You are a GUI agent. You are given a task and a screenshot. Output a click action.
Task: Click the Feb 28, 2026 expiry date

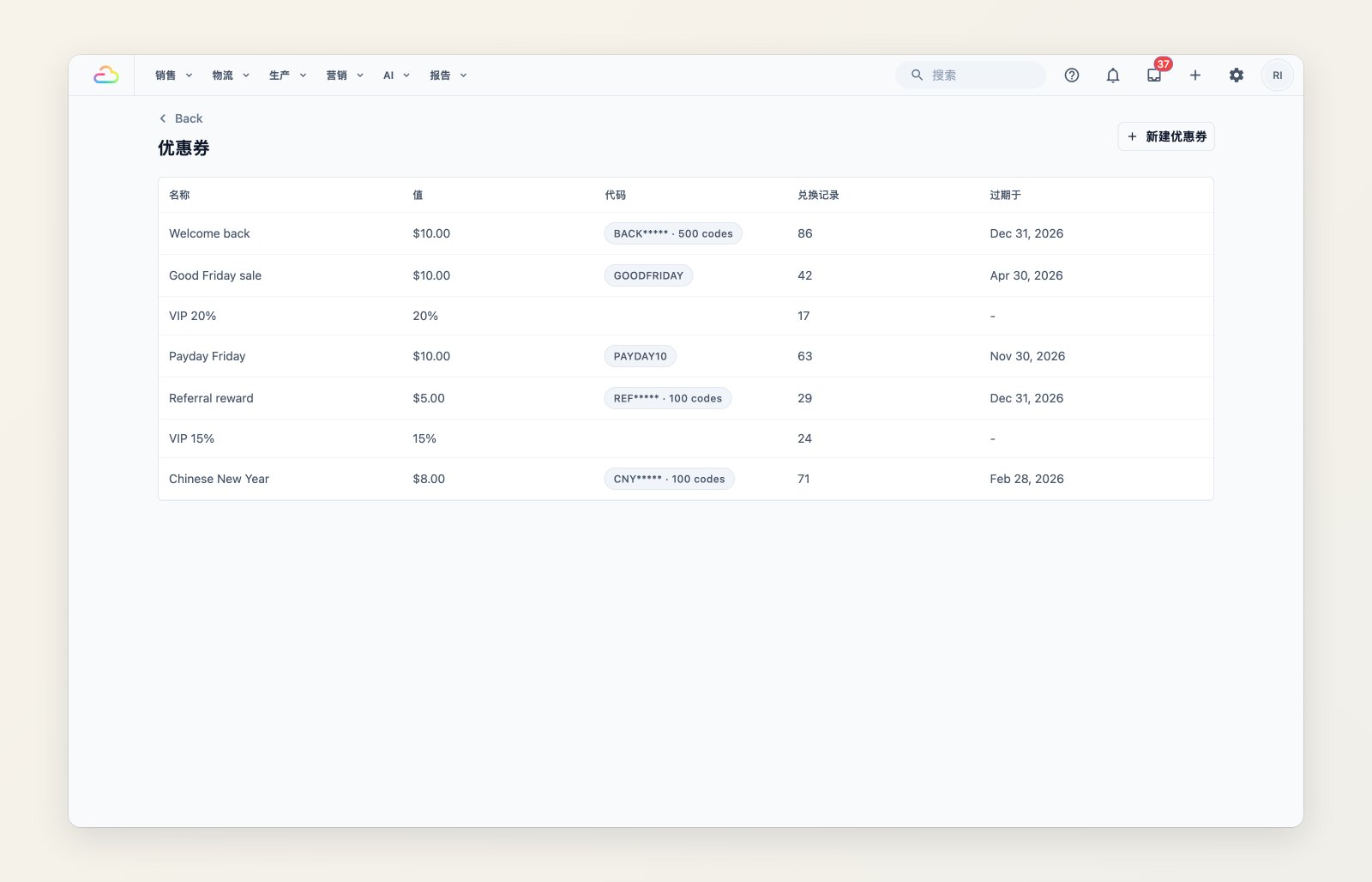tap(1026, 479)
